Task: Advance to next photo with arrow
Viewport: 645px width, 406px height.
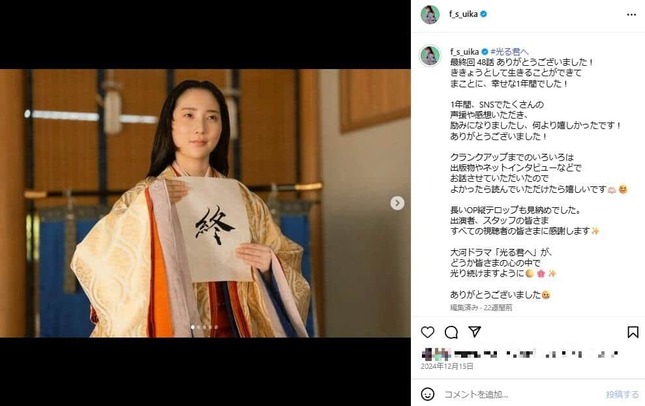Action: pos(397,203)
